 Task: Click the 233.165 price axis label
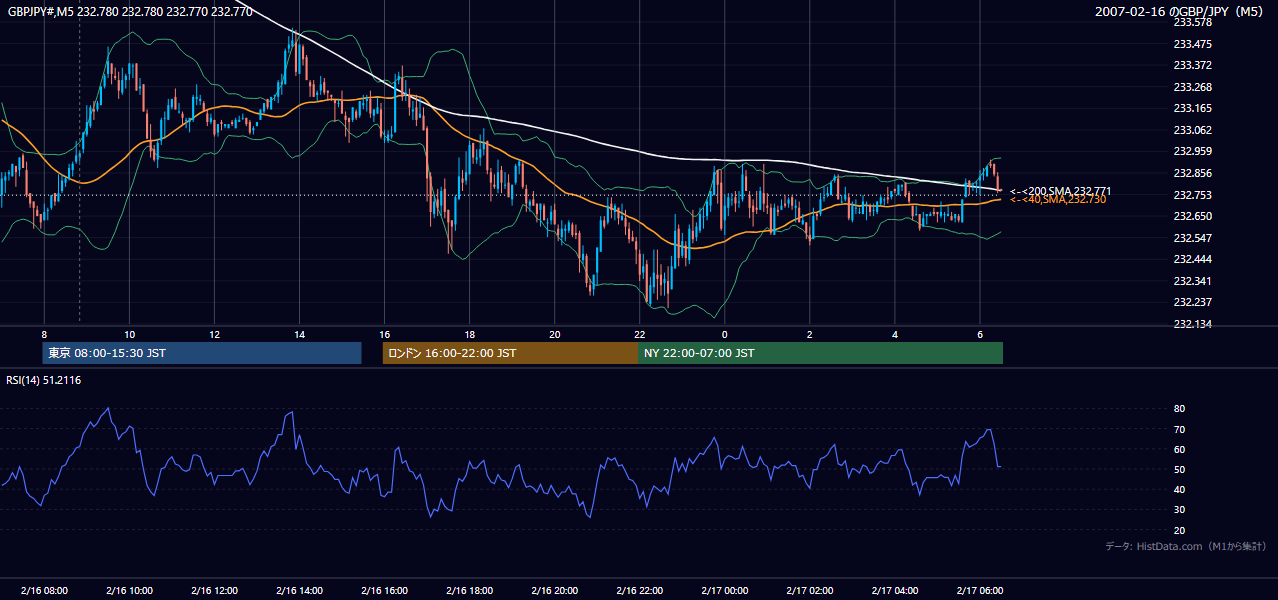1192,108
